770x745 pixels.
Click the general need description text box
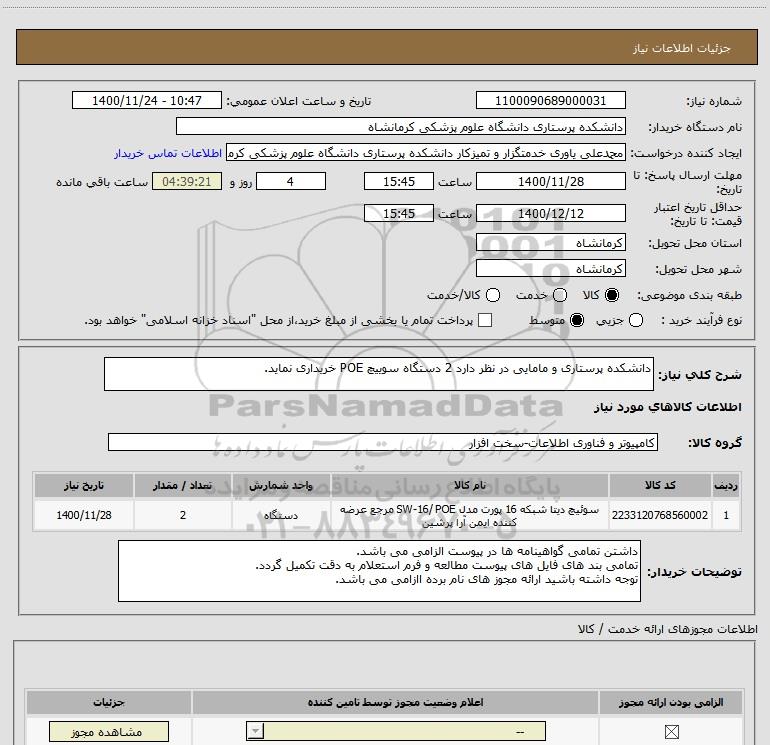pos(379,374)
